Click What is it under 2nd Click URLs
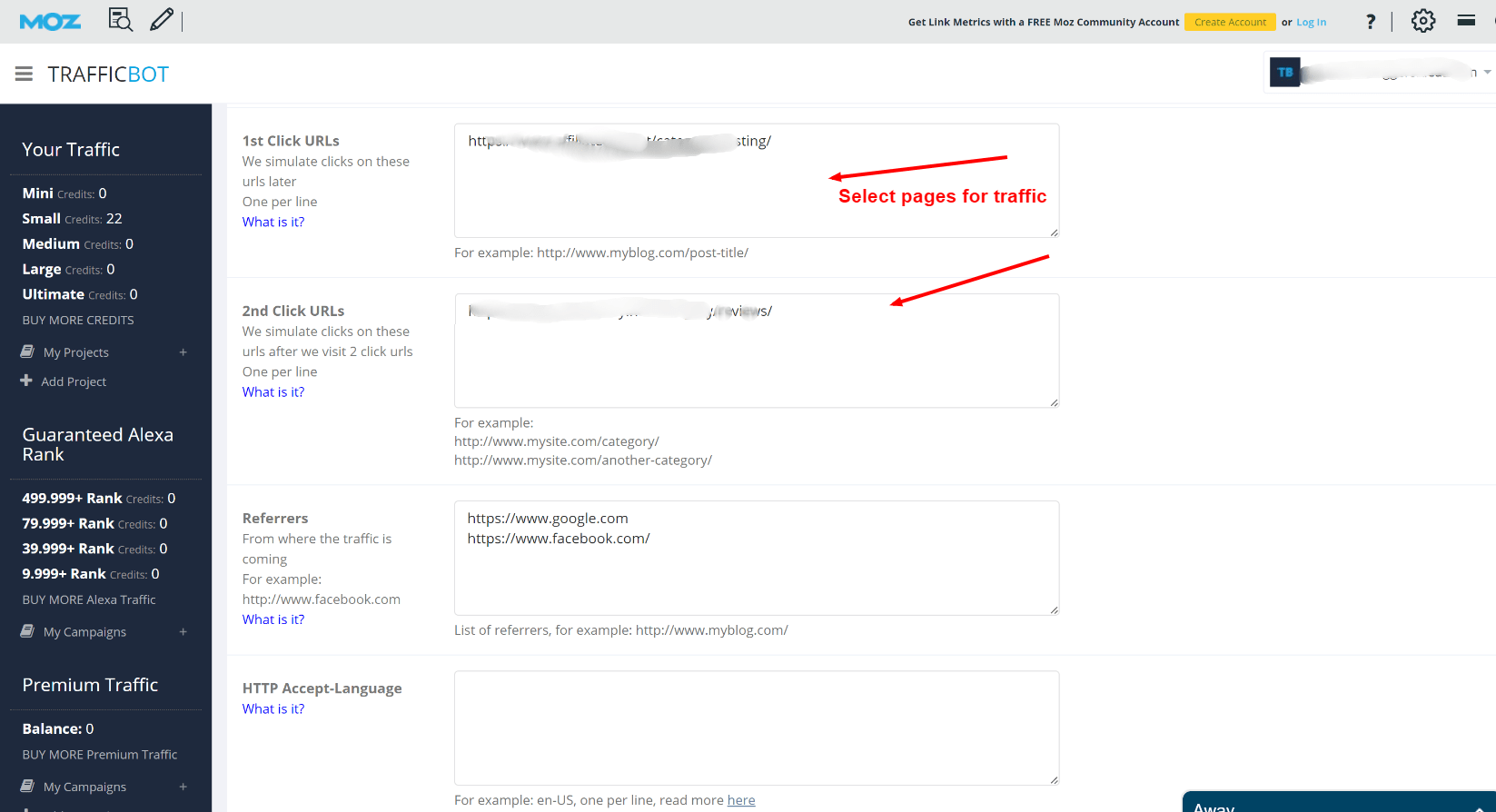This screenshot has height=812, width=1496. coord(273,391)
